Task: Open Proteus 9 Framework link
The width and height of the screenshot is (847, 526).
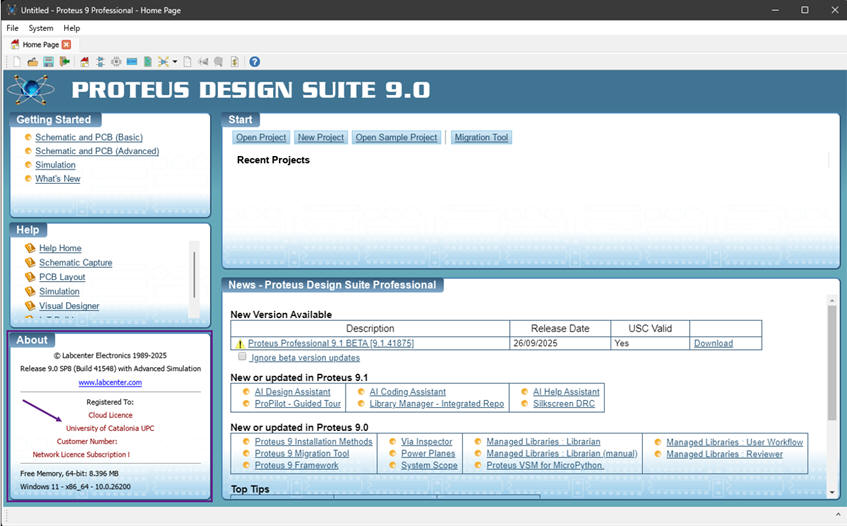Action: point(297,466)
